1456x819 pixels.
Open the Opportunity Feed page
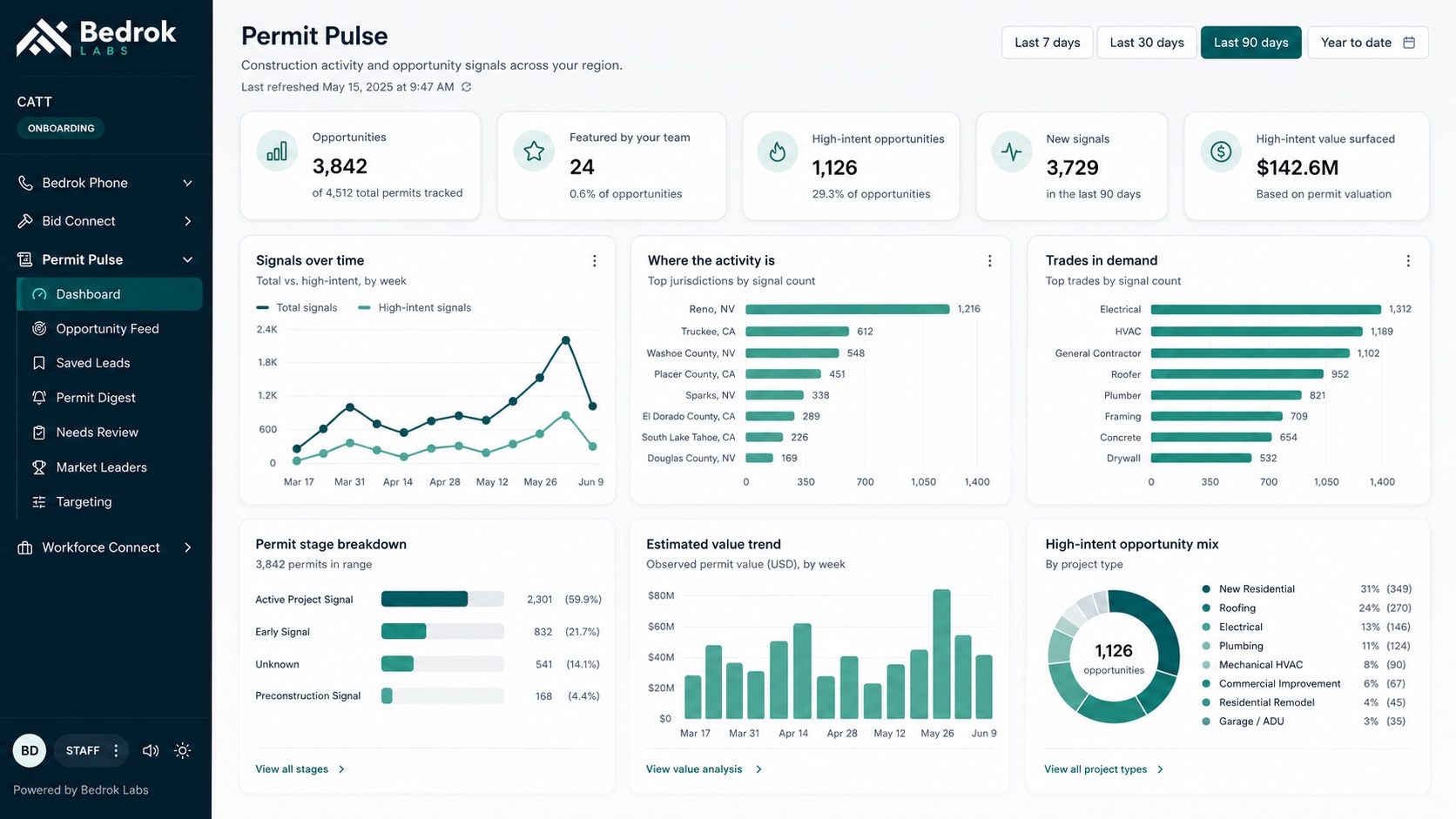pyautogui.click(x=110, y=329)
